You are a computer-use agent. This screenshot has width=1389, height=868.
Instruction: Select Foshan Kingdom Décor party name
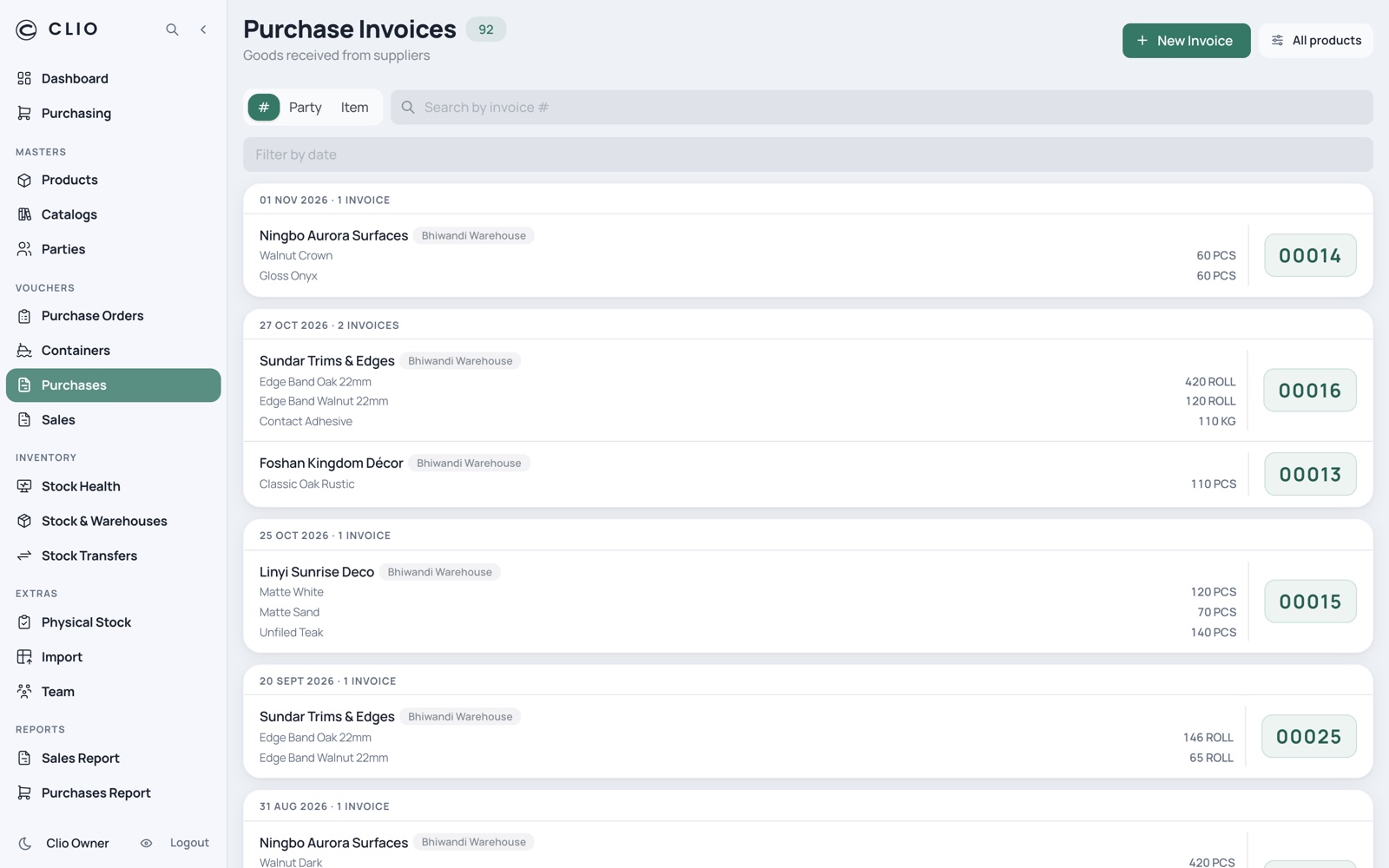pyautogui.click(x=332, y=464)
